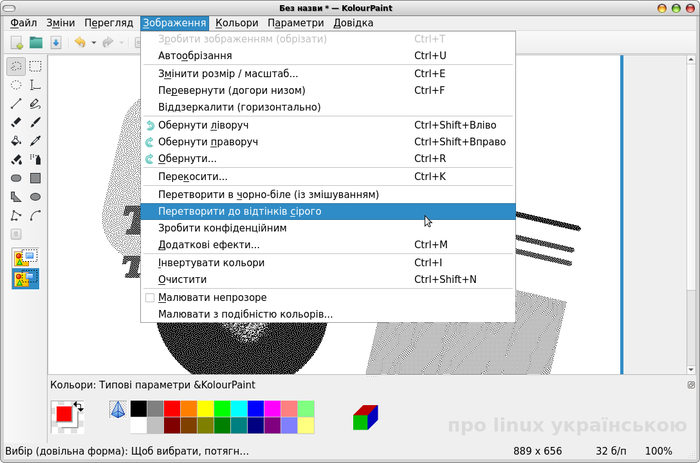This screenshot has height=463, width=700.
Task: Select the polygon tool
Action: tap(16, 197)
